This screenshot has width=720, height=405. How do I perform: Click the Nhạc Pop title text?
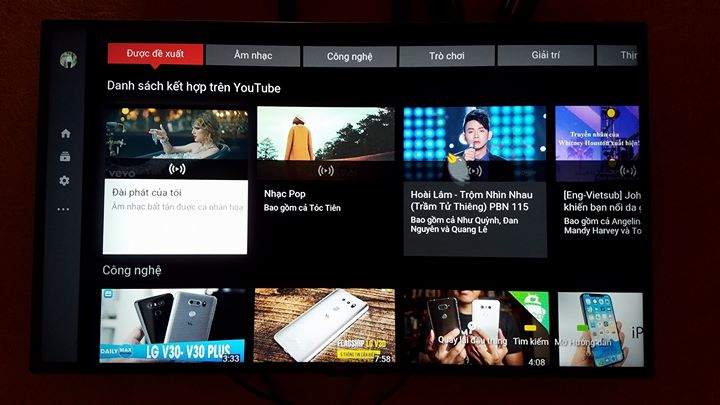point(285,194)
